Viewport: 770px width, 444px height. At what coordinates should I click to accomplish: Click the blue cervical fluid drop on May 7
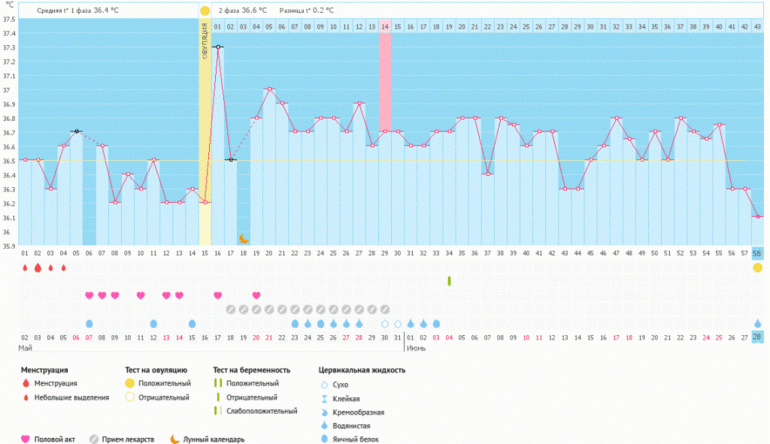[89, 324]
